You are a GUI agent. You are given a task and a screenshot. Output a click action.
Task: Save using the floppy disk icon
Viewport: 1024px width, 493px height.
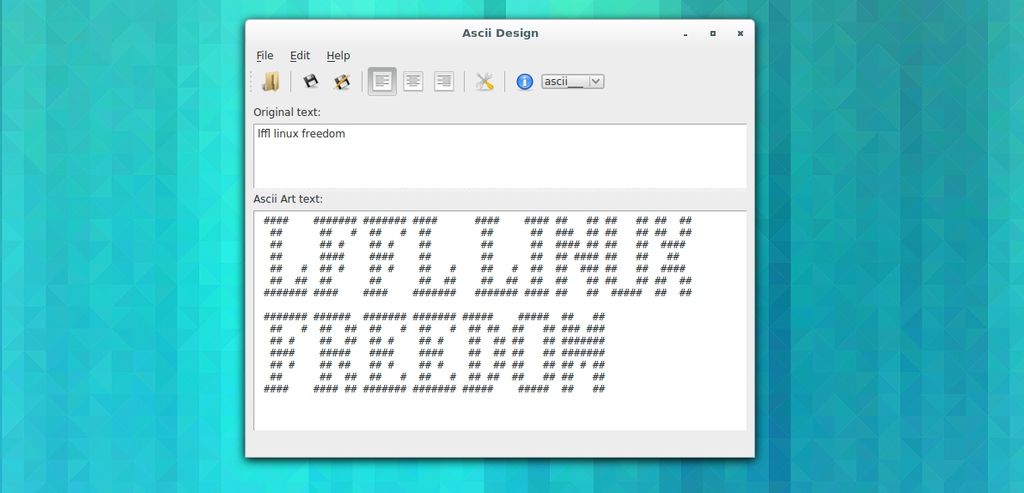(310, 82)
